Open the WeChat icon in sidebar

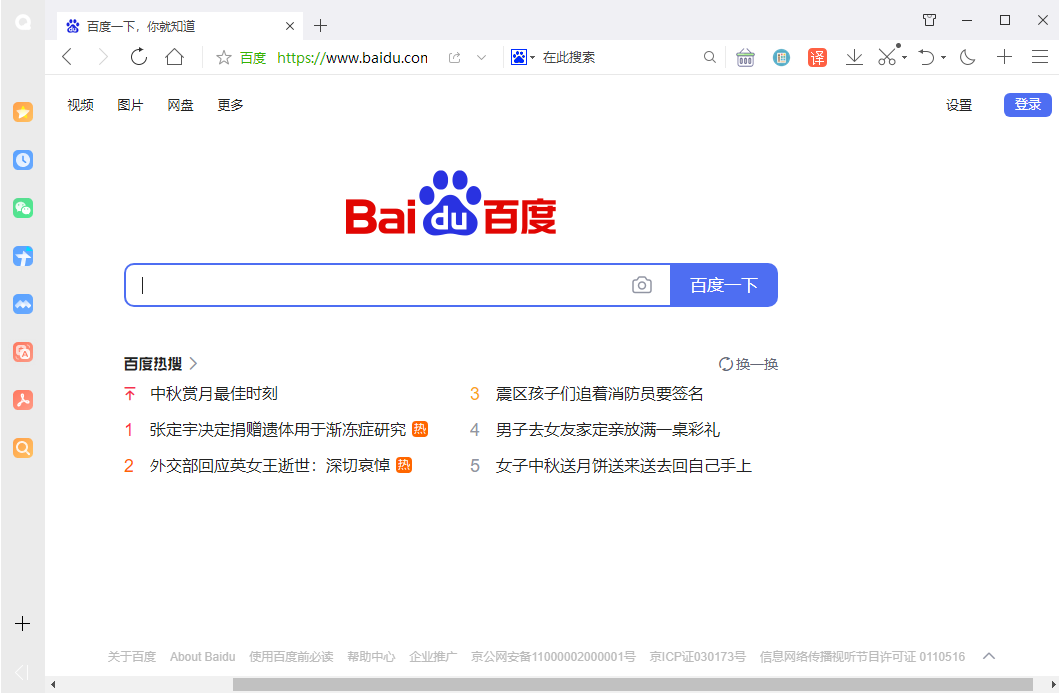pos(23,208)
